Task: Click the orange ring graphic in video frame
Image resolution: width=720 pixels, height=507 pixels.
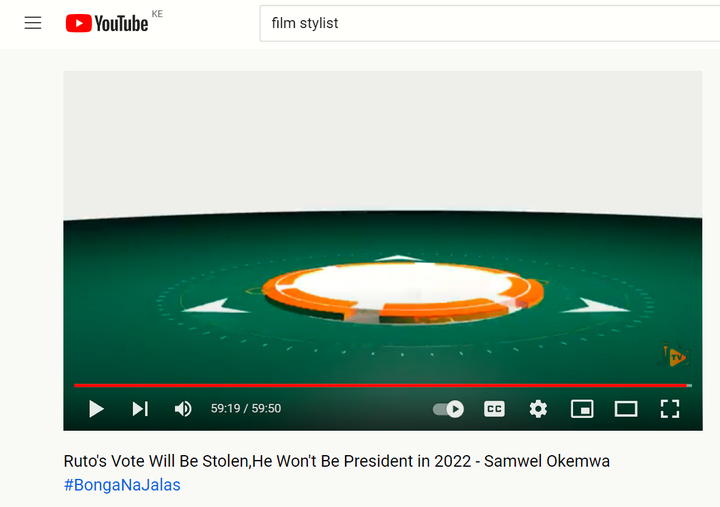Action: point(403,292)
